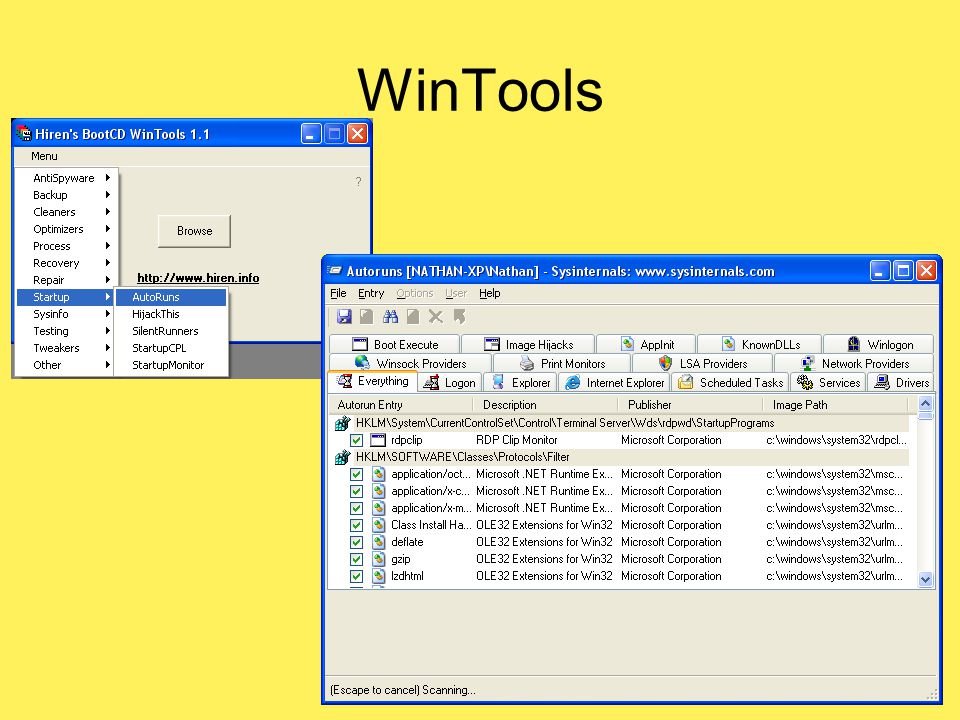960x720 pixels.
Task: Uncheck the gzip entry checkbox
Action: click(356, 559)
